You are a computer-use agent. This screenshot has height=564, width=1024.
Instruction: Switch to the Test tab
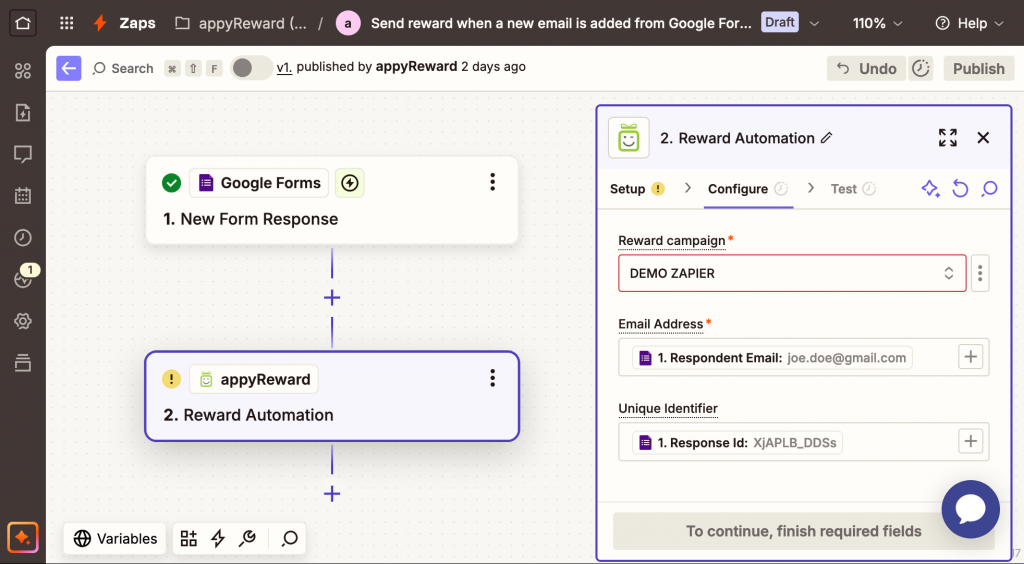853,189
